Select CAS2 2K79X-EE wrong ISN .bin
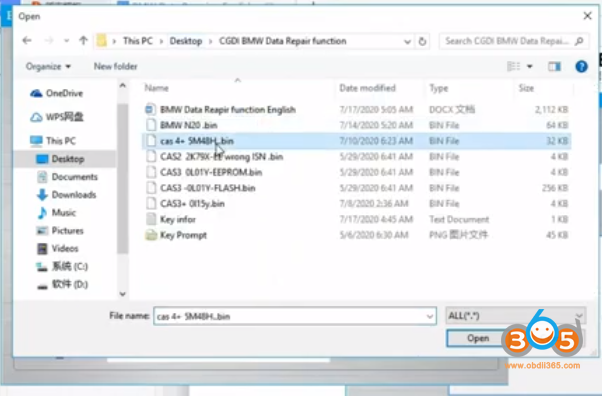The image size is (602, 396). (x=356, y=157)
